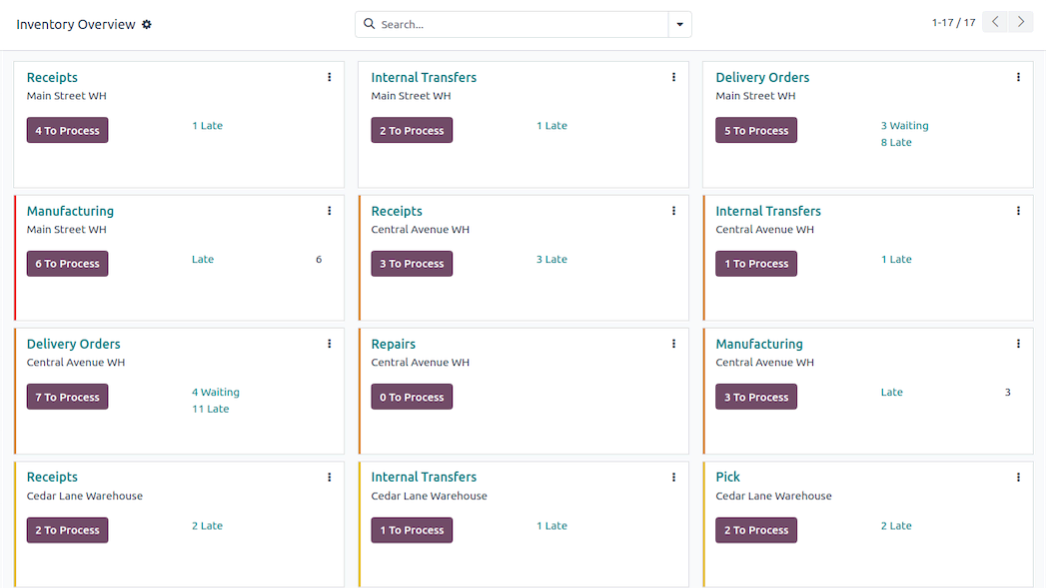Viewport: 1046px width, 588px height.
Task: Click the 7 To Process button
Action: (x=67, y=396)
